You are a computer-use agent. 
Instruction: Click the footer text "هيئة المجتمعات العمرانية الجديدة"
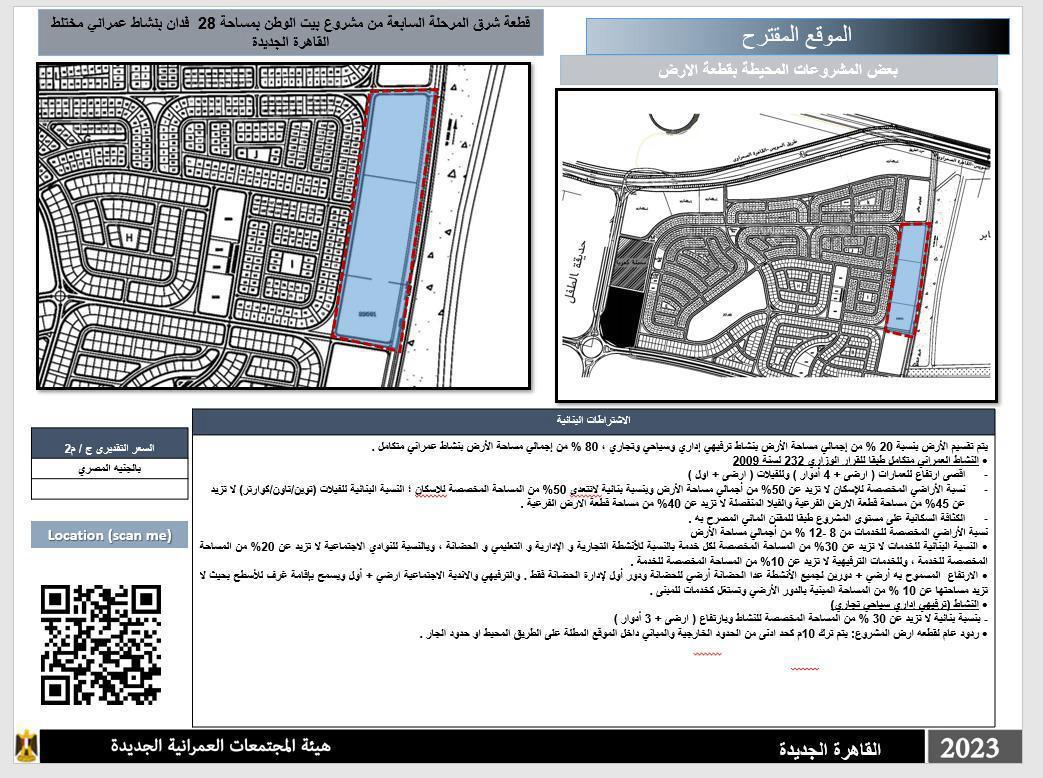tap(221, 746)
